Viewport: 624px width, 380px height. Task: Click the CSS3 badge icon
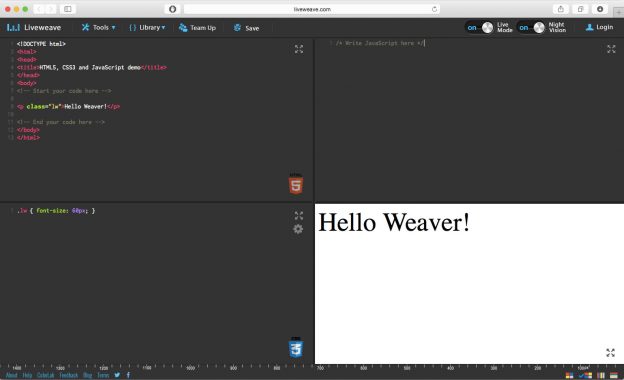(296, 347)
